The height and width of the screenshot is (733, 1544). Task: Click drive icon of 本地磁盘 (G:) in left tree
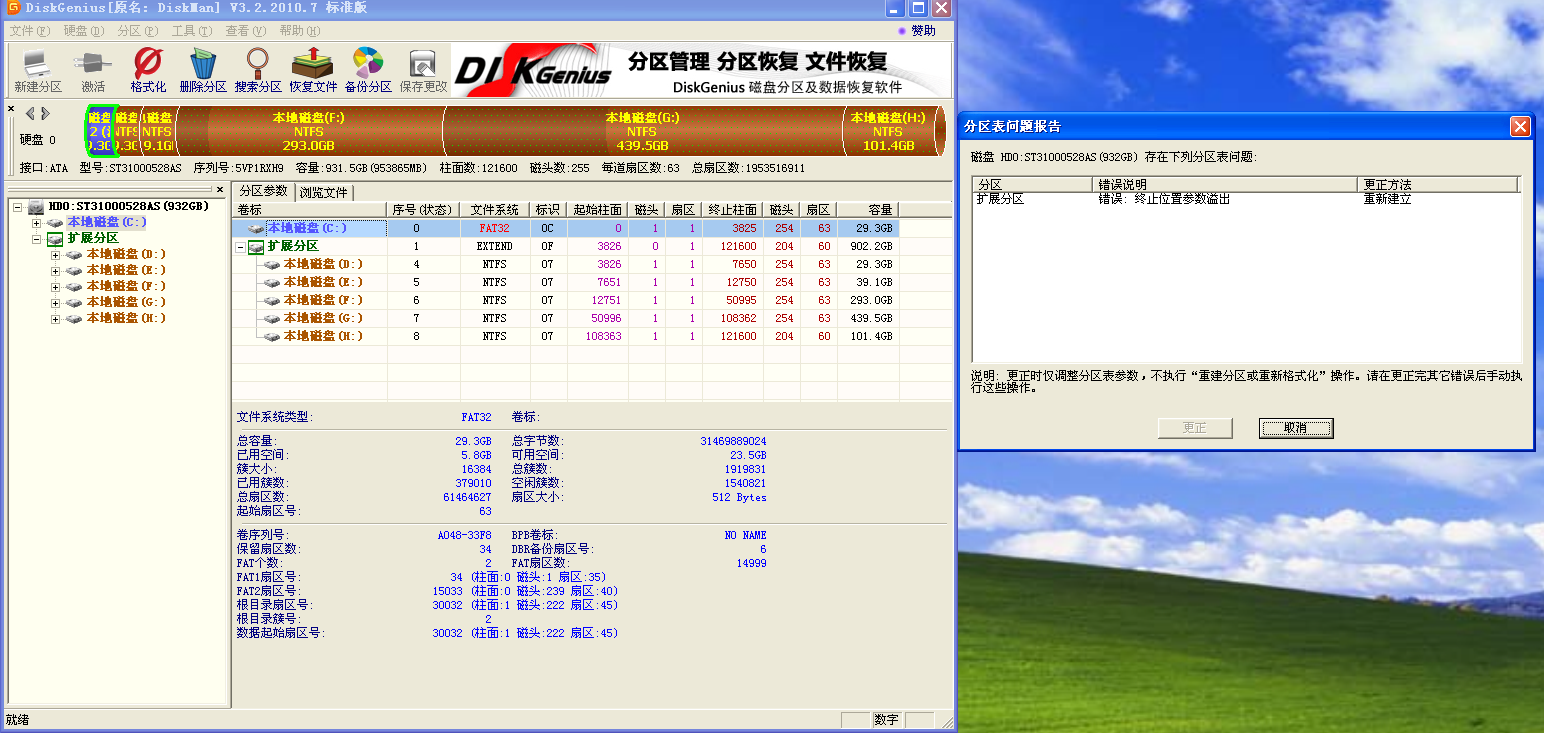click(74, 302)
